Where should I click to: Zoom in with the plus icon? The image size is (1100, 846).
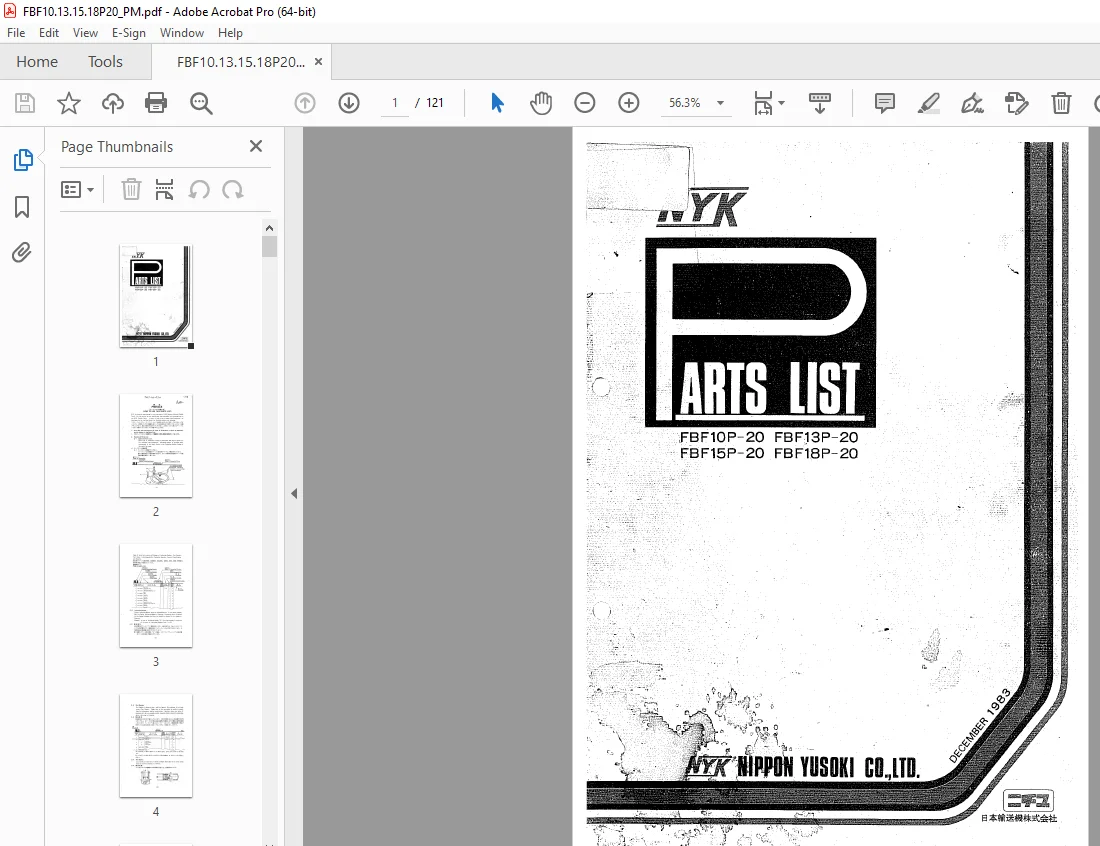point(629,103)
